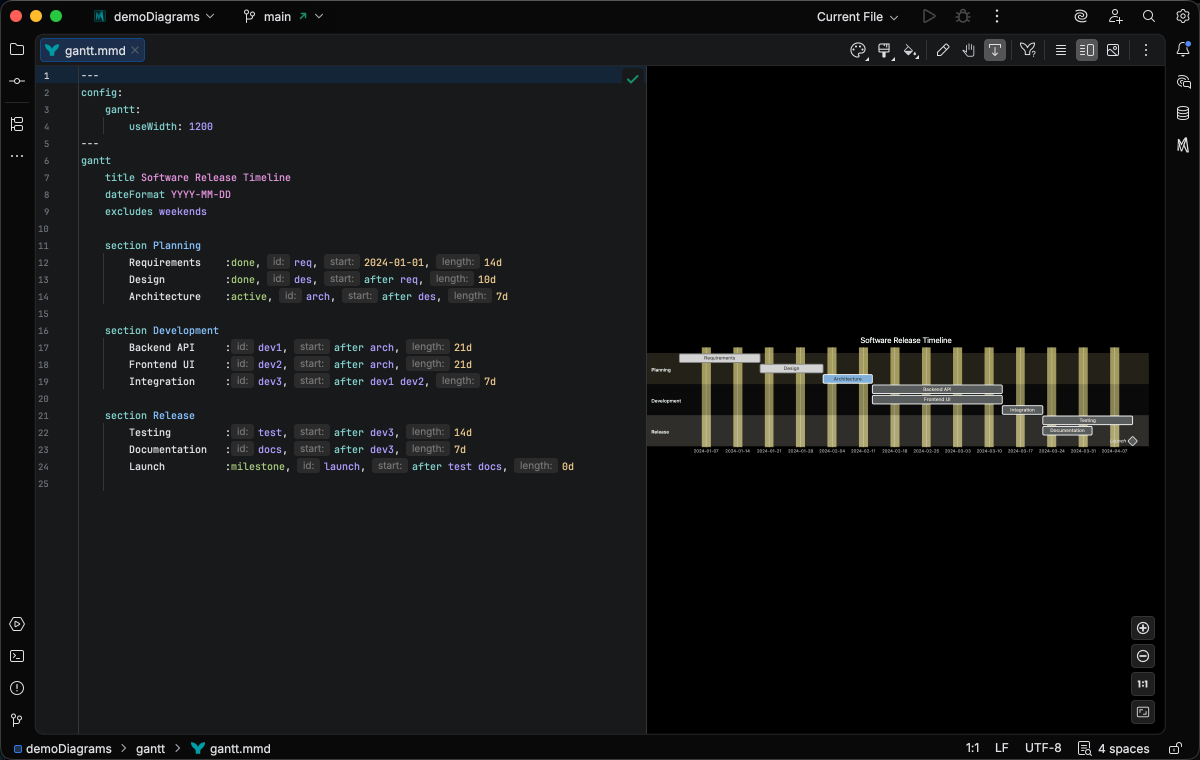Click the gantt folder in the breadcrumb bar
1200x760 pixels.
pos(150,748)
